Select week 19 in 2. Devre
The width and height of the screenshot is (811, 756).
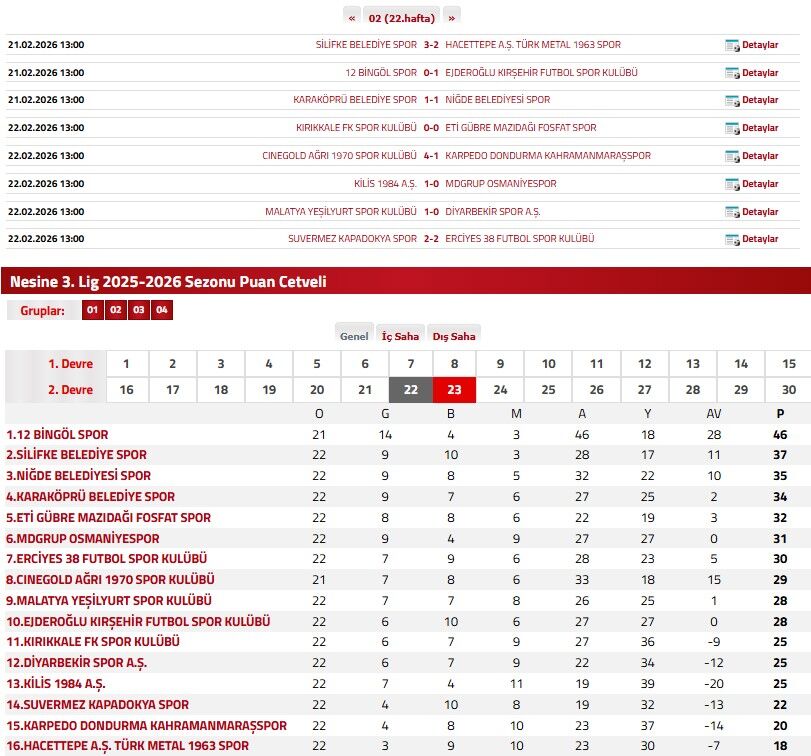click(x=269, y=390)
